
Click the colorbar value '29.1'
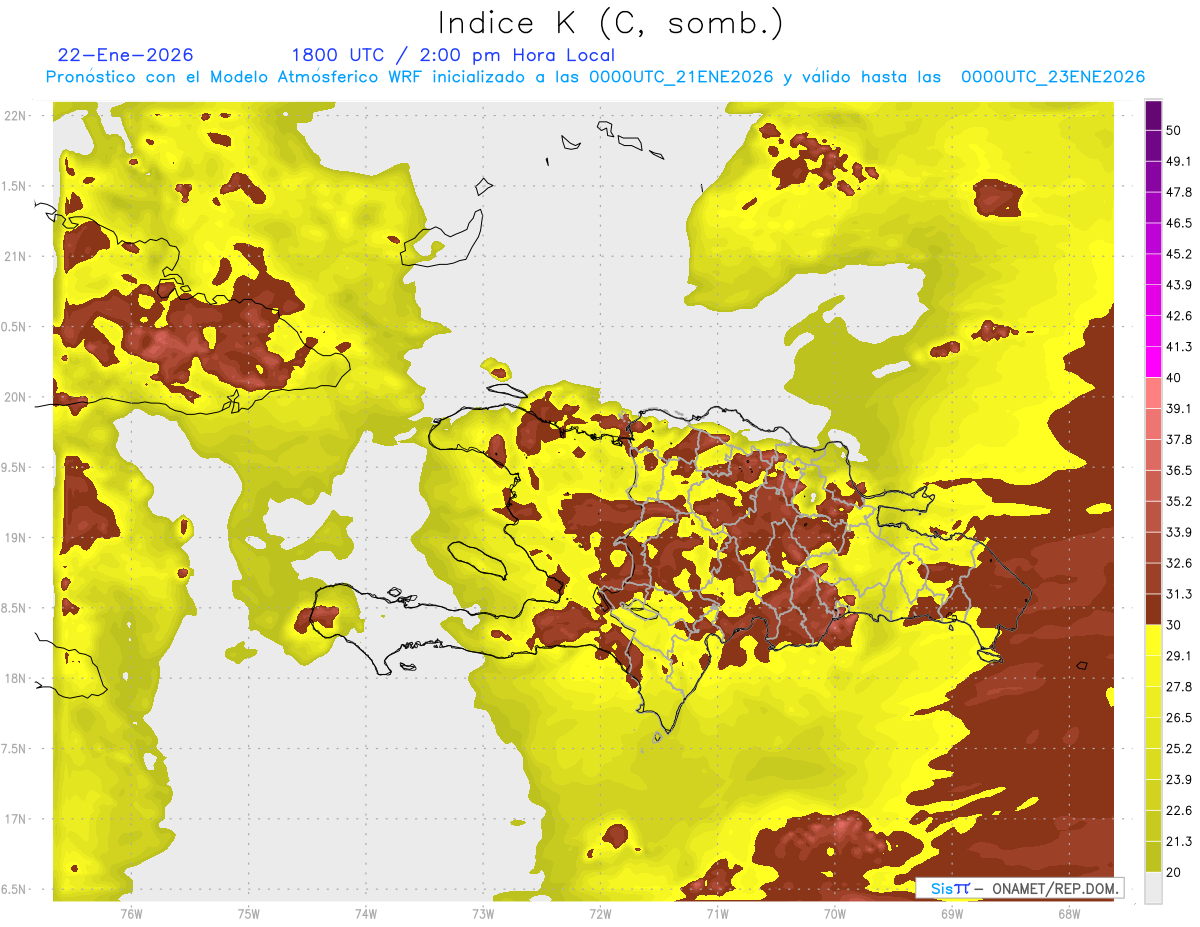pos(1179,656)
